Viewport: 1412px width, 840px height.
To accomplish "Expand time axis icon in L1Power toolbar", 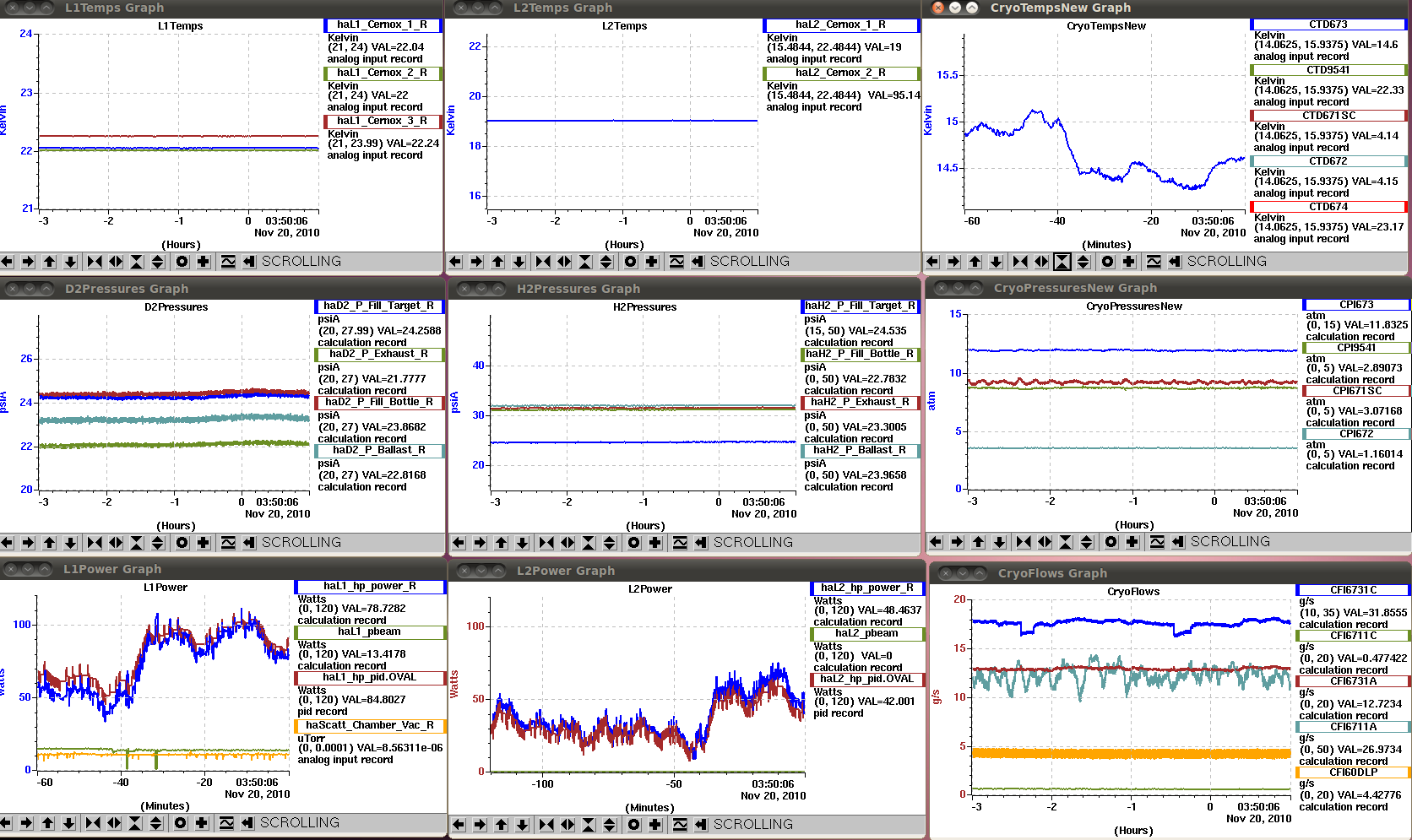I will coord(114,823).
